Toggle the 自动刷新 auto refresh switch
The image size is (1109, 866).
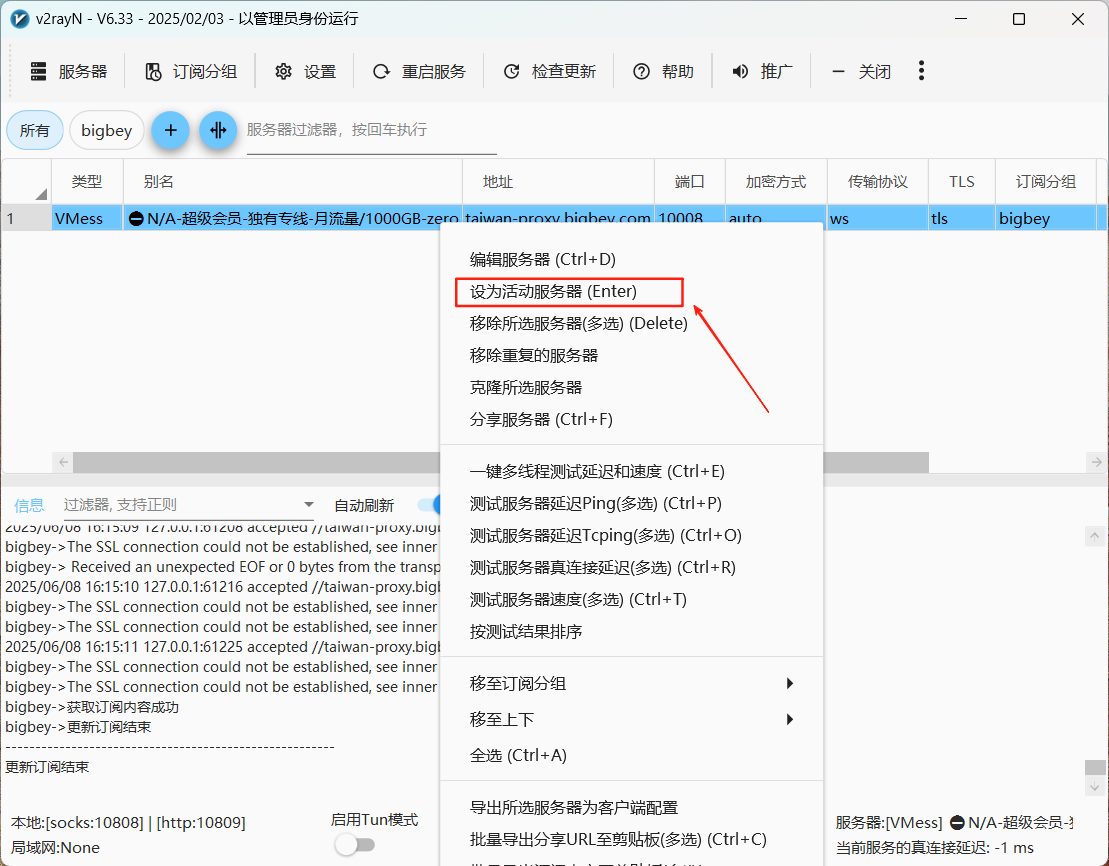click(x=428, y=505)
